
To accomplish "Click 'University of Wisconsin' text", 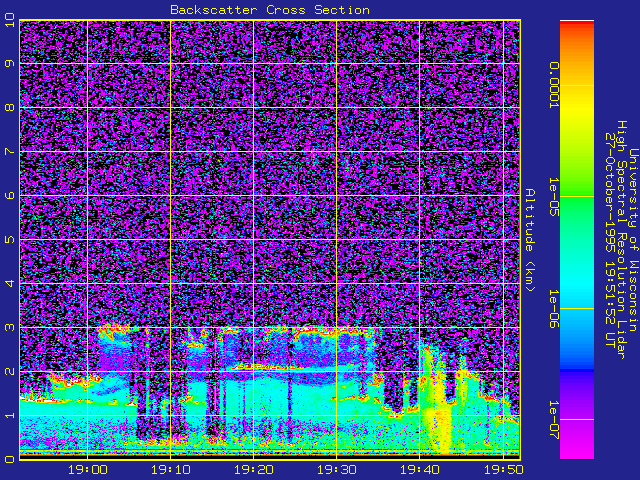I will [633, 240].
